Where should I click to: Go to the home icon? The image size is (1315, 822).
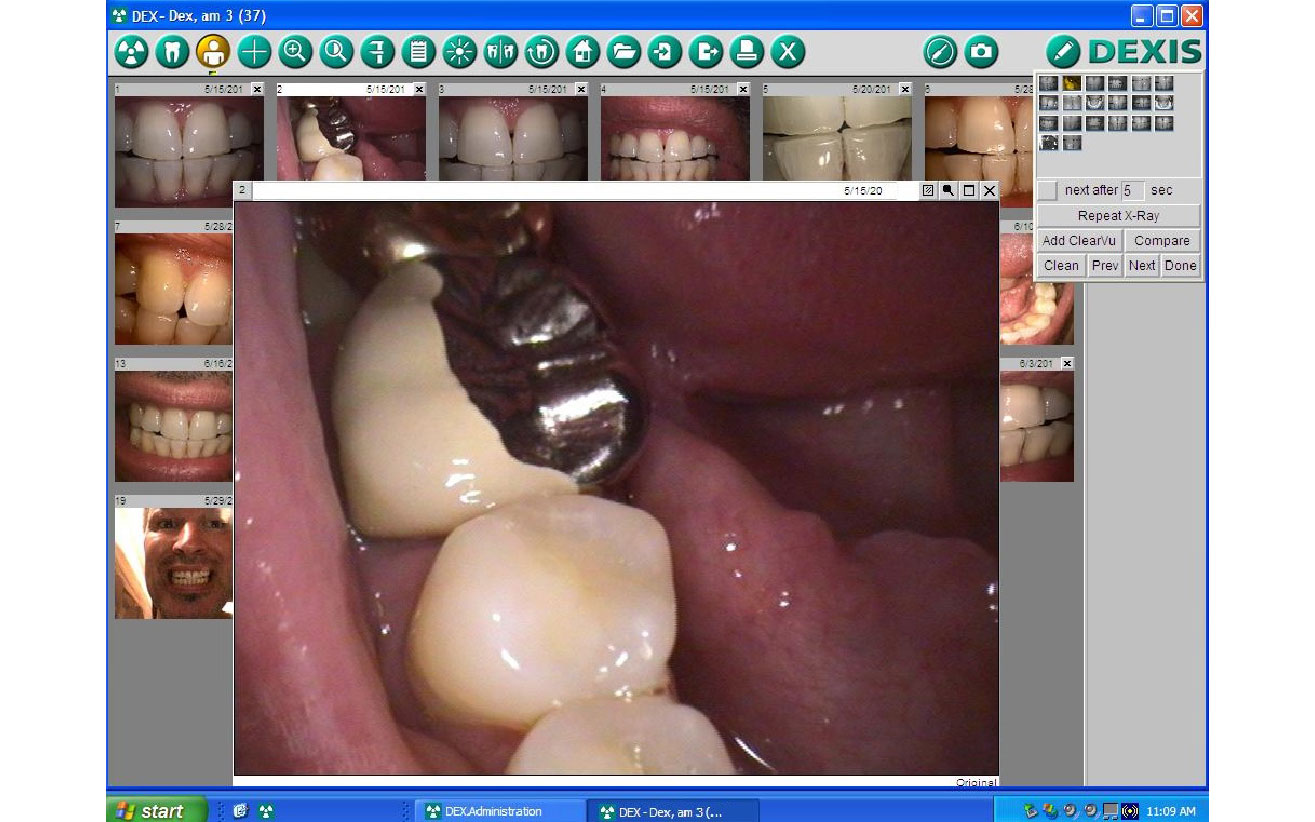tap(582, 51)
